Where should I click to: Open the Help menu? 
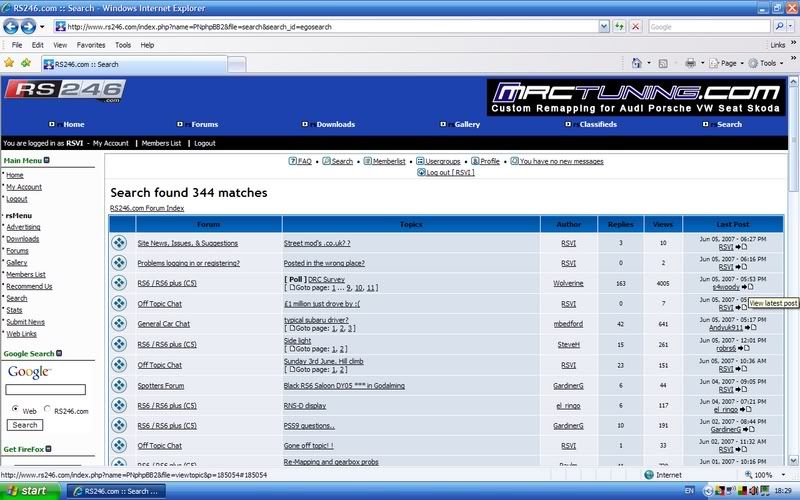tap(147, 45)
